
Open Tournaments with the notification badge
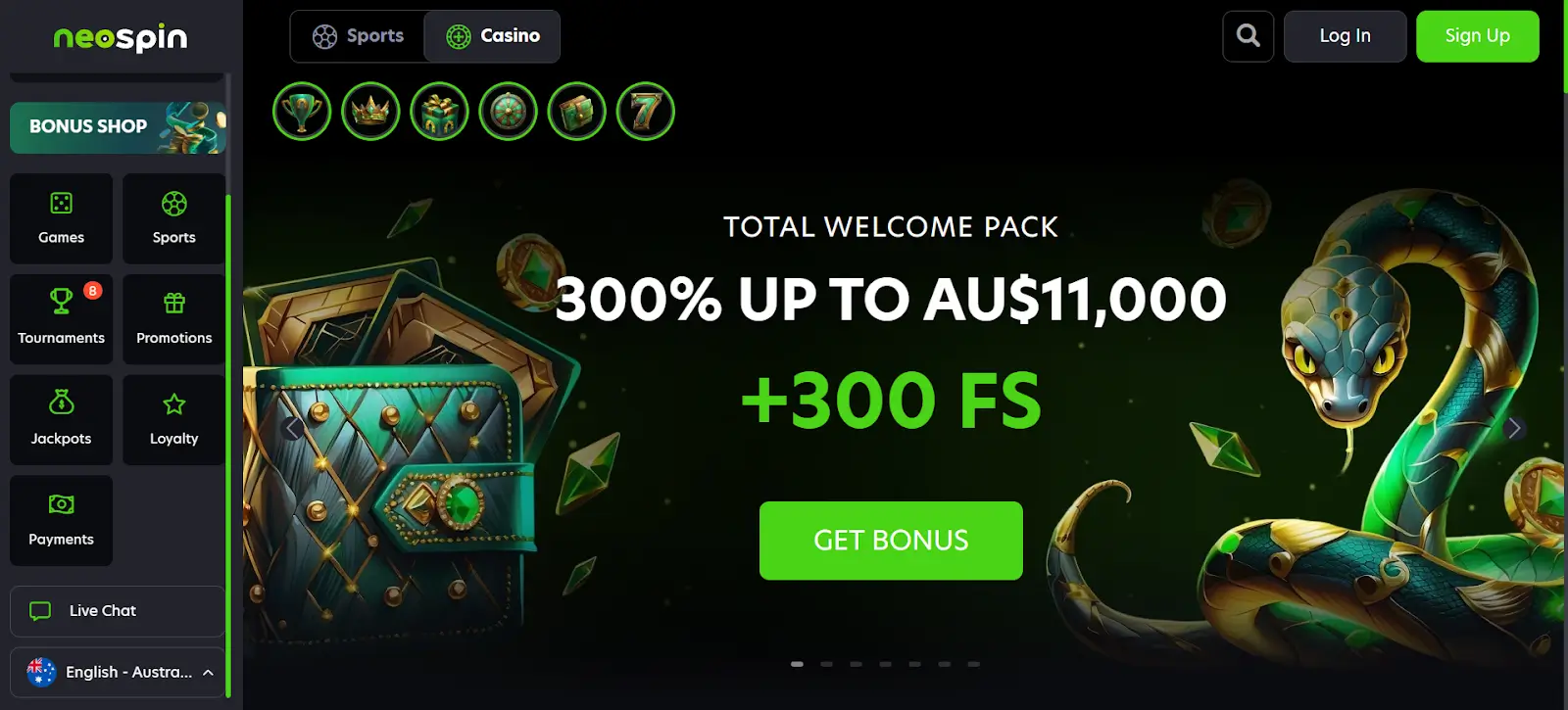61,319
